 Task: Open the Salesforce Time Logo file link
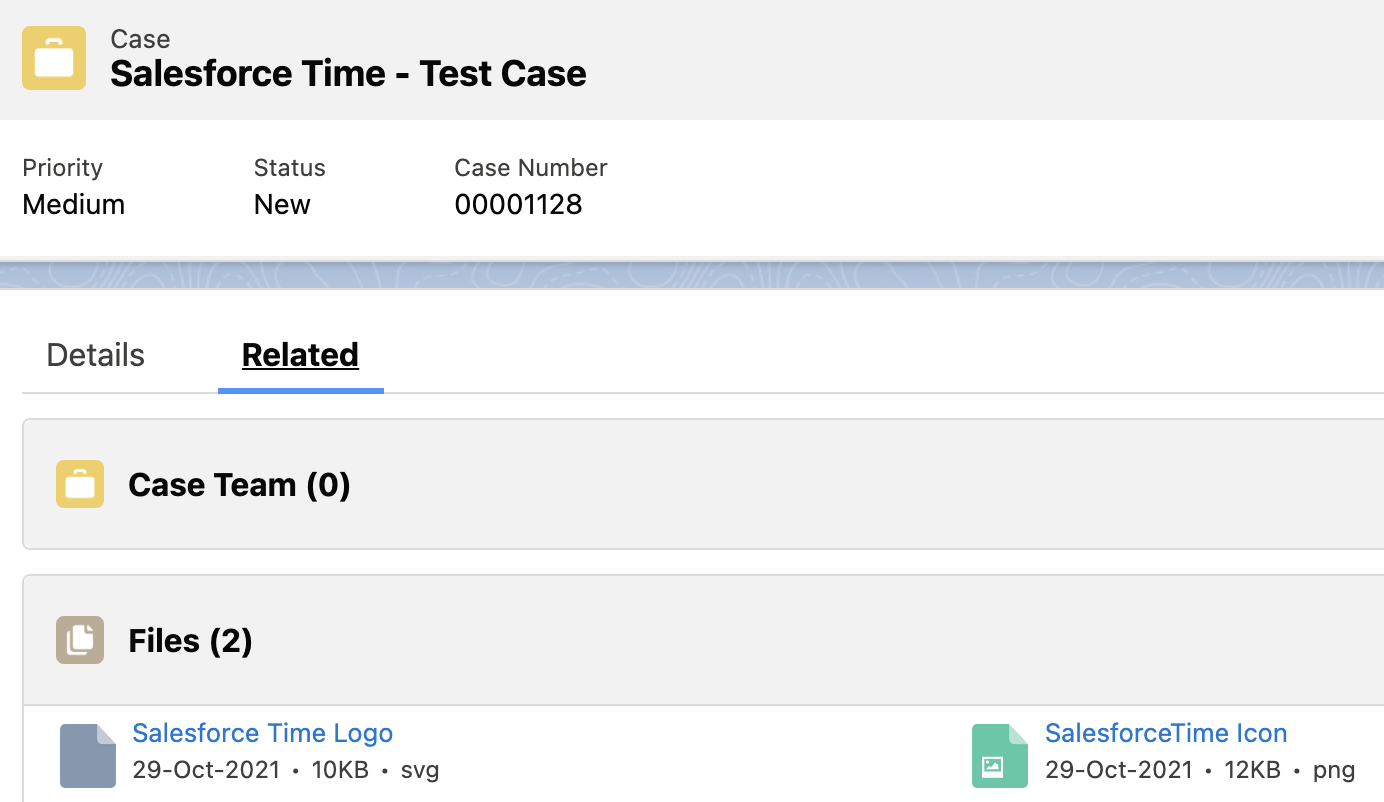pos(262,733)
